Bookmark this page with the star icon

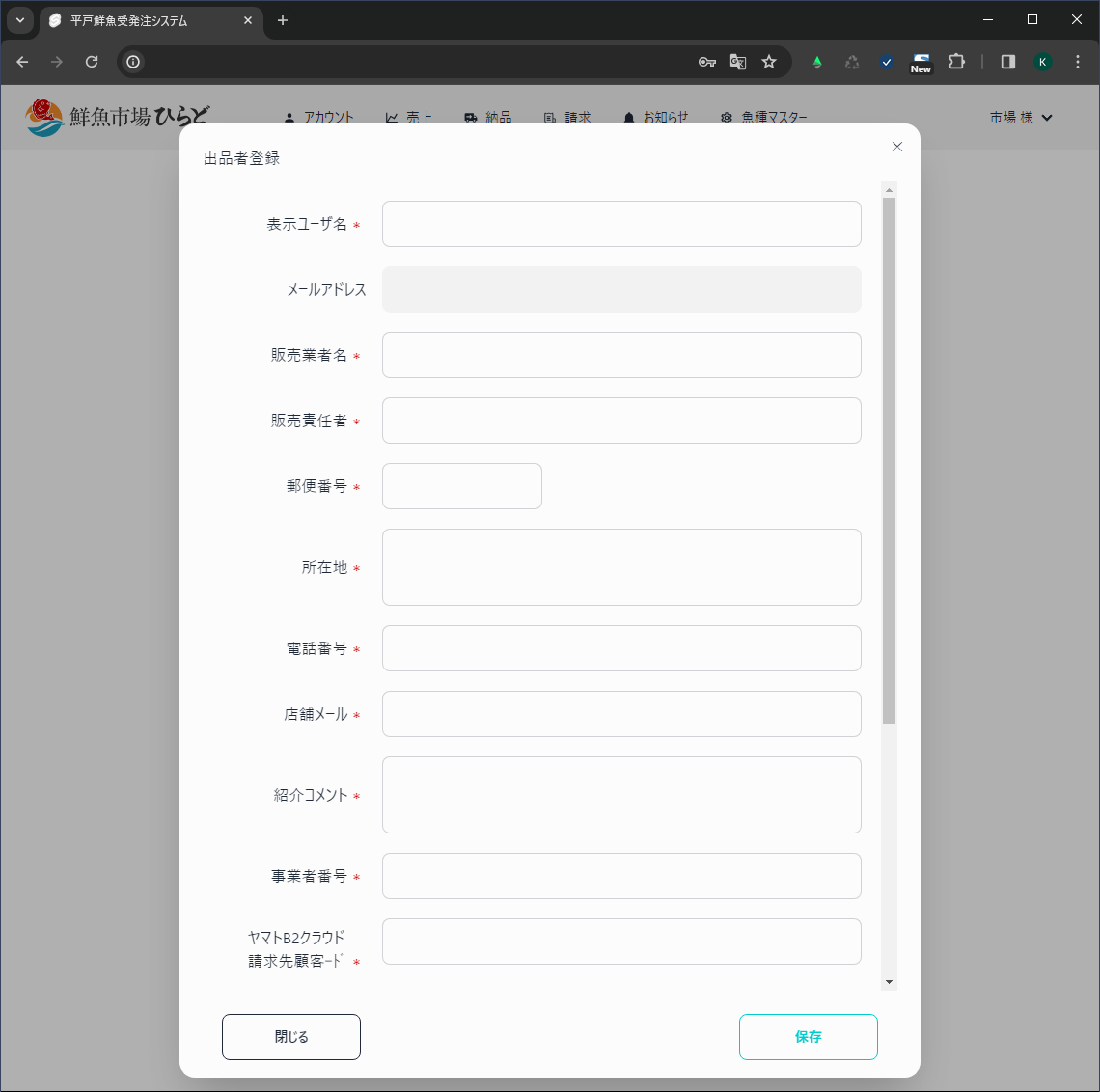pyautogui.click(x=769, y=62)
